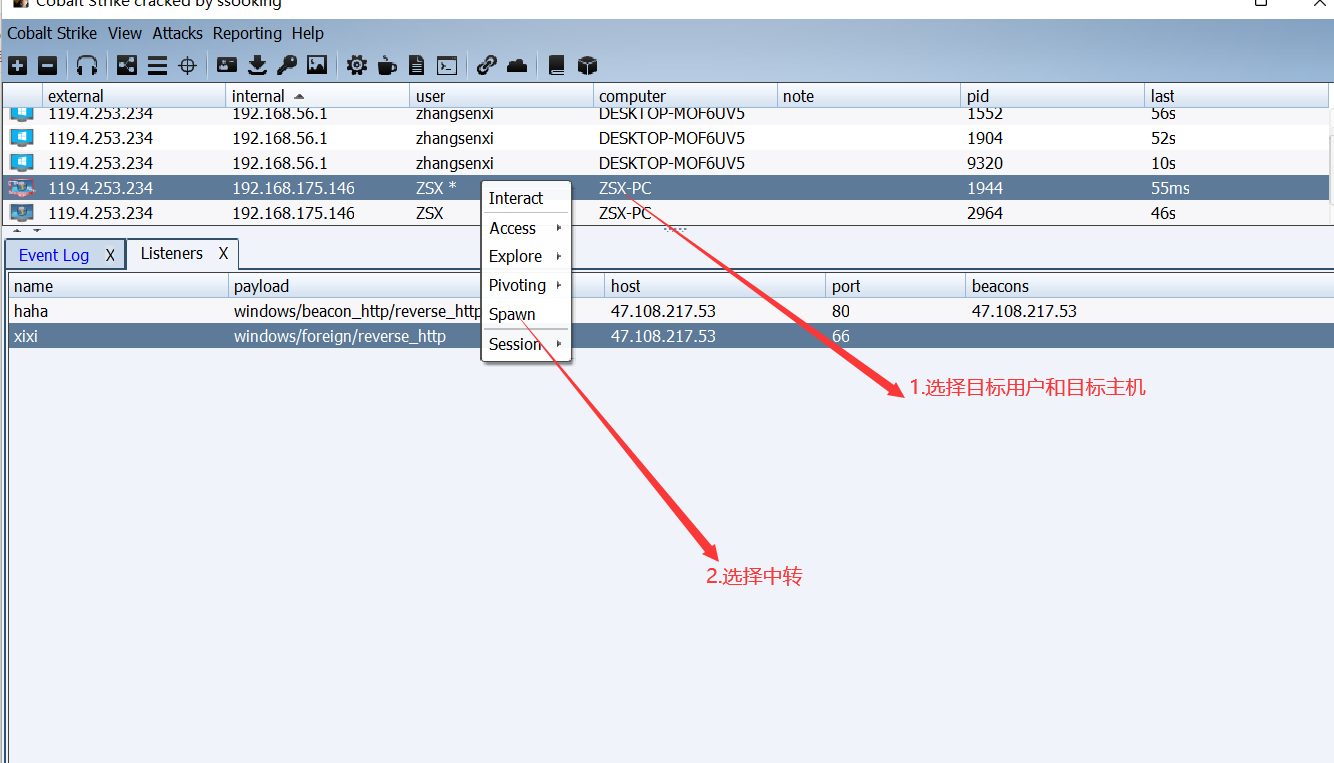Sort sessions by internal column header

(x=318, y=96)
